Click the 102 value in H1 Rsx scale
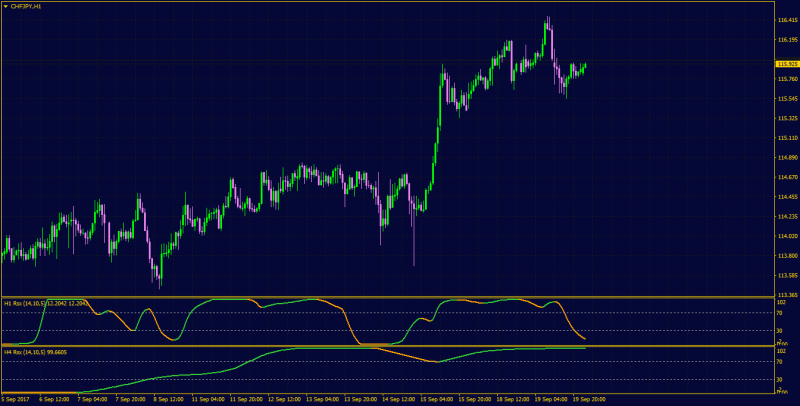 pos(782,302)
